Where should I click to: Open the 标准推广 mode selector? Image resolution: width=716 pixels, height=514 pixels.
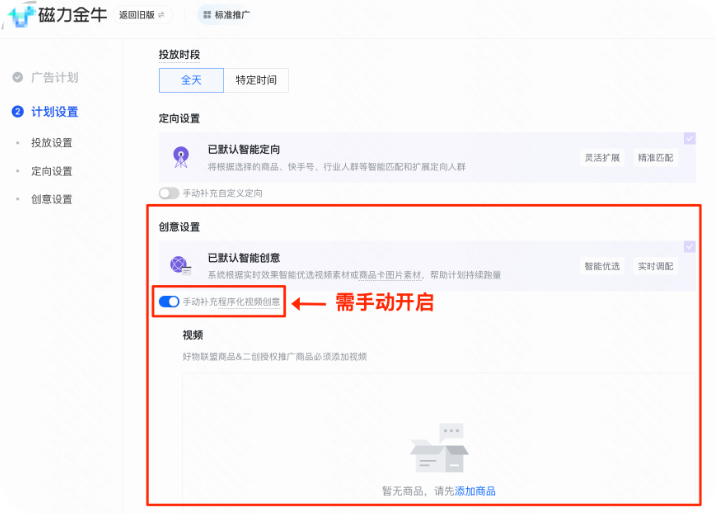point(226,15)
